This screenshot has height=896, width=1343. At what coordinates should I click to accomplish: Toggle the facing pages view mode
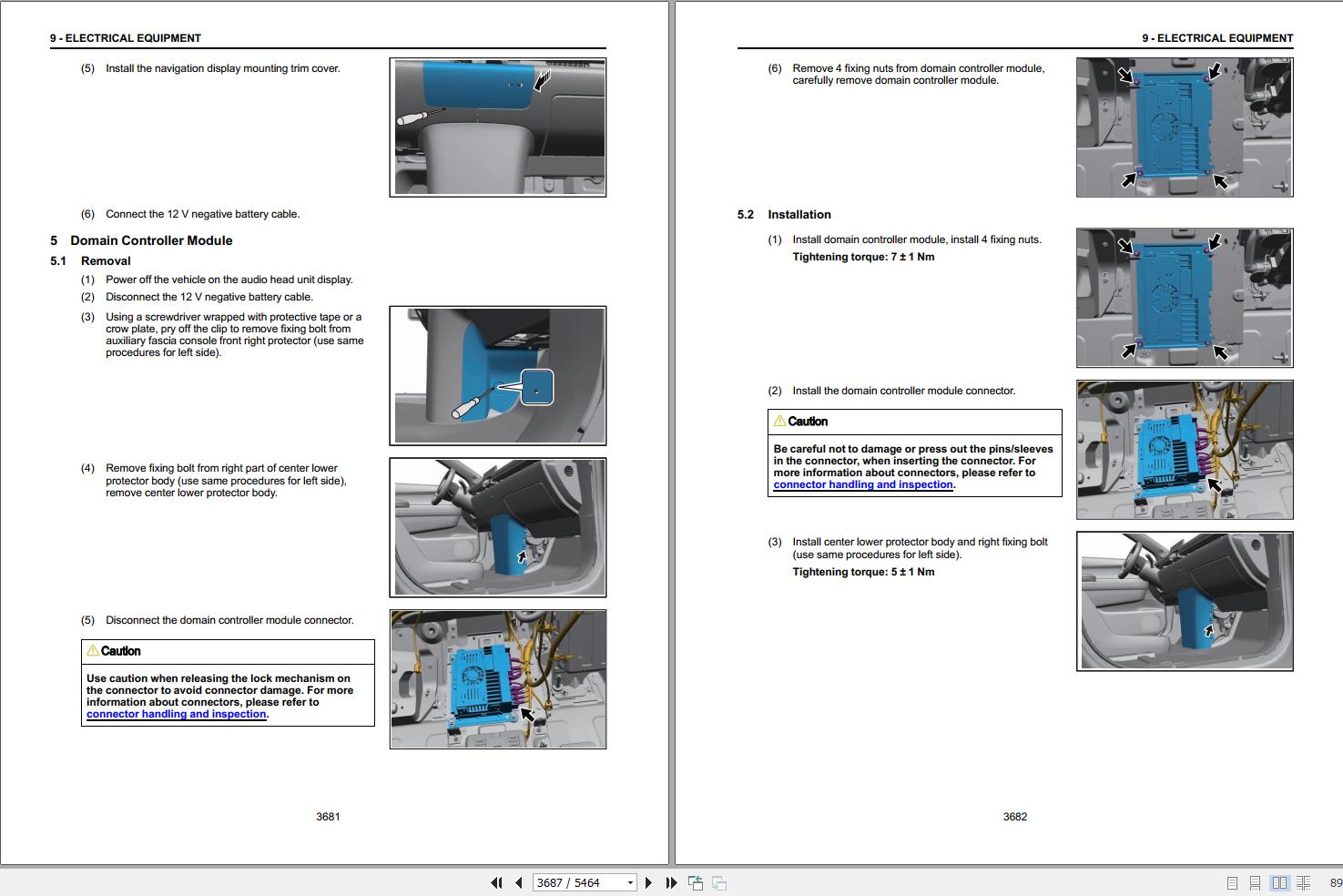[1279, 882]
